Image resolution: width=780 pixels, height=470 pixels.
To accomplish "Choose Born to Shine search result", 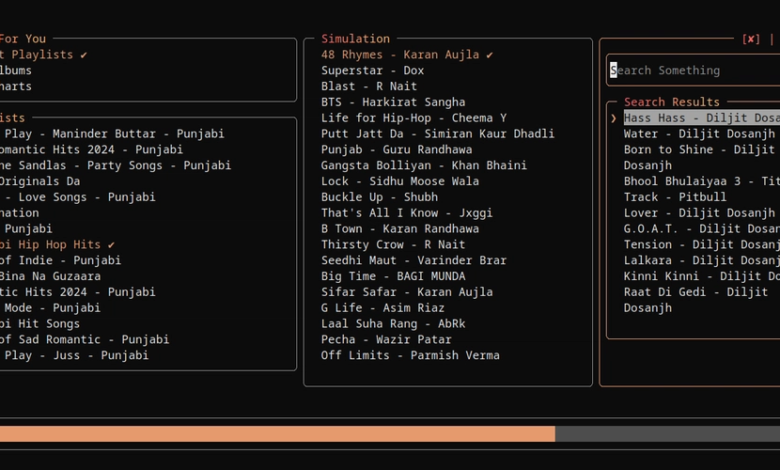I will pyautogui.click(x=699, y=158).
